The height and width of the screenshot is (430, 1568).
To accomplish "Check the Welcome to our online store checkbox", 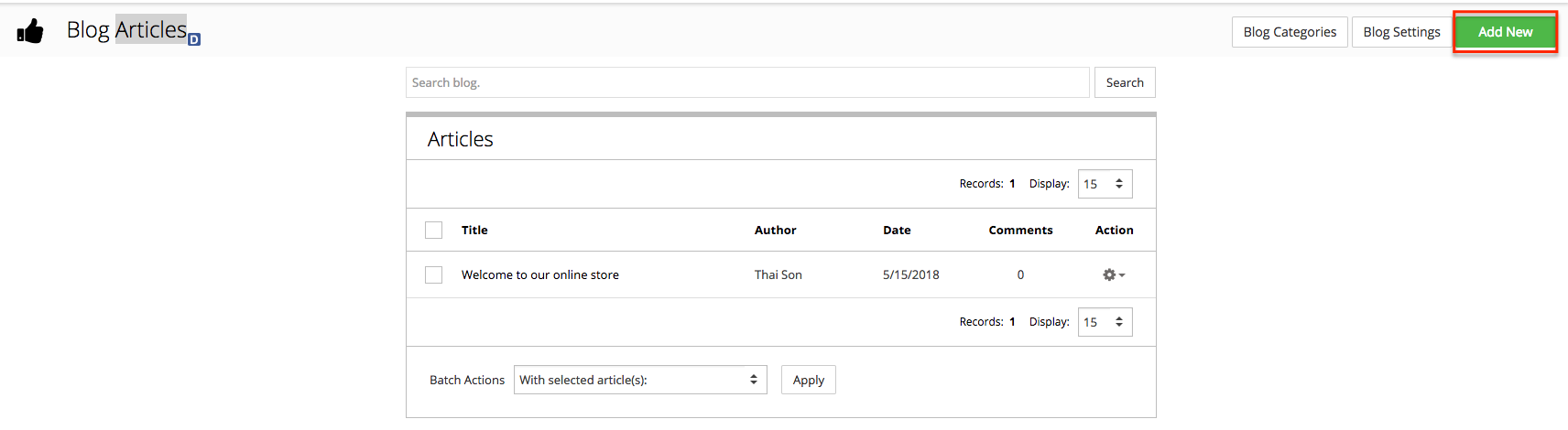I will click(x=433, y=274).
